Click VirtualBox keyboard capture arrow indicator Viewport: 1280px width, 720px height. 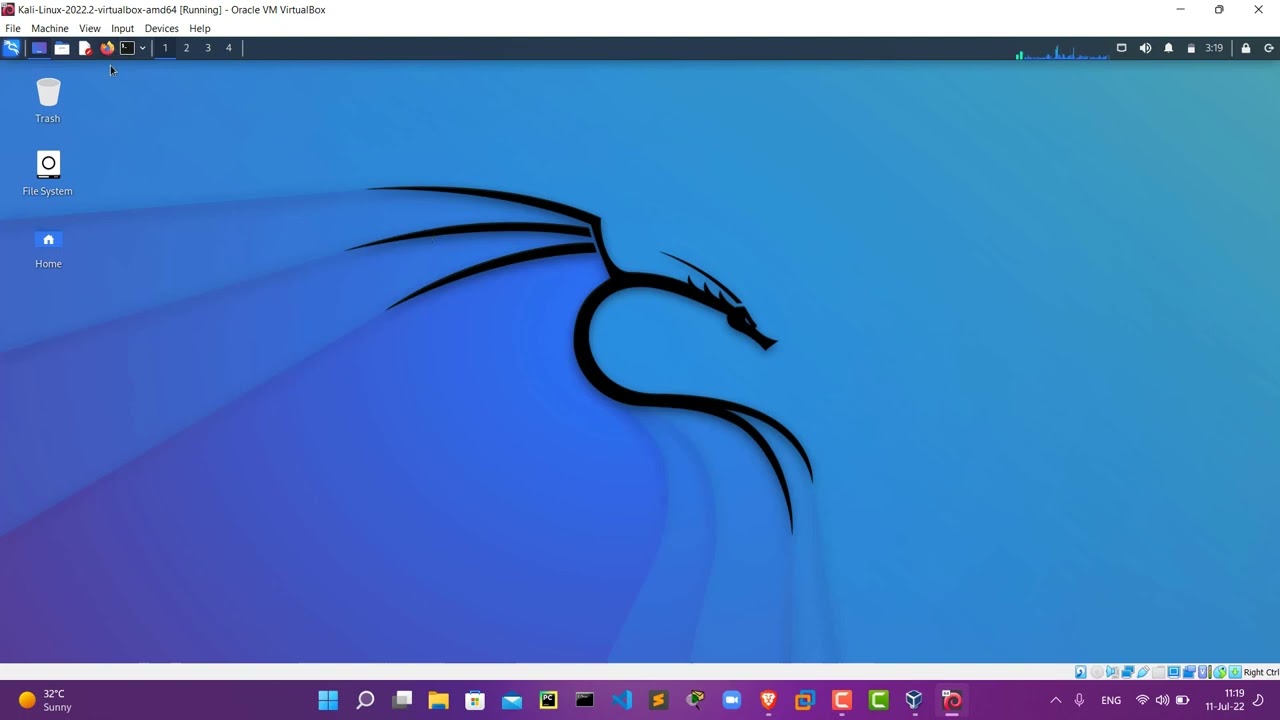coord(1235,672)
